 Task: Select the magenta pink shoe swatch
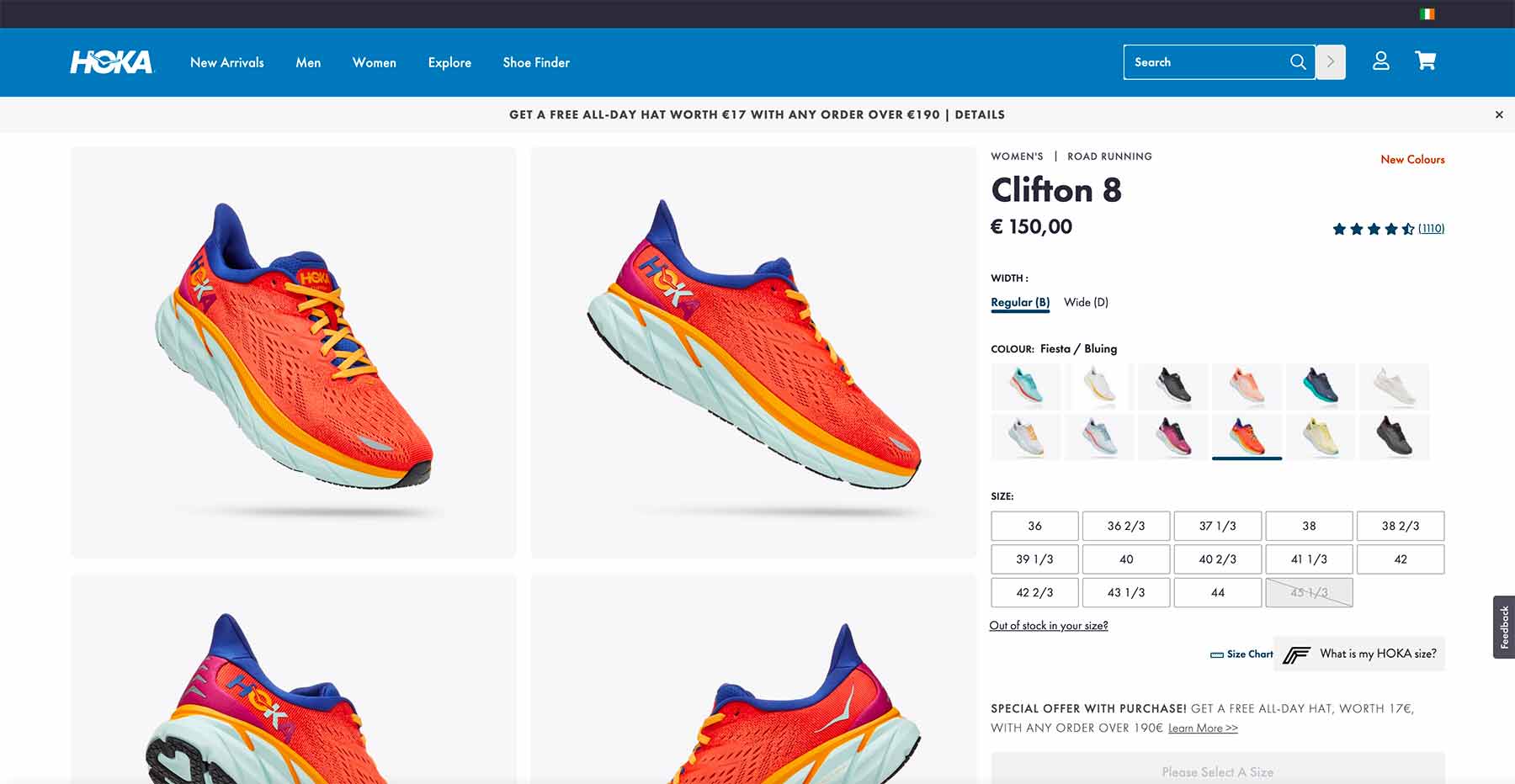1173,437
